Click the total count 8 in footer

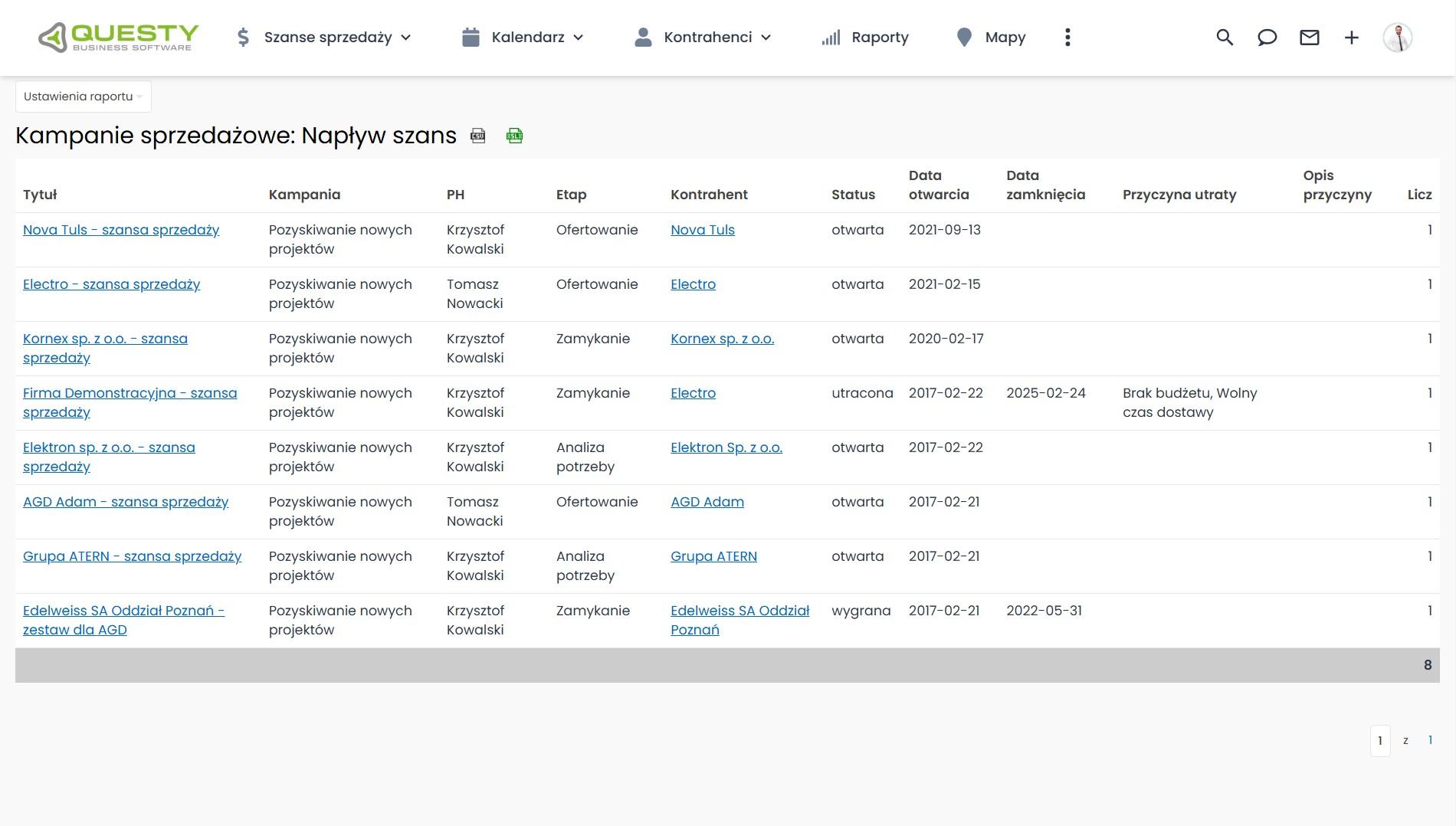tap(1427, 665)
